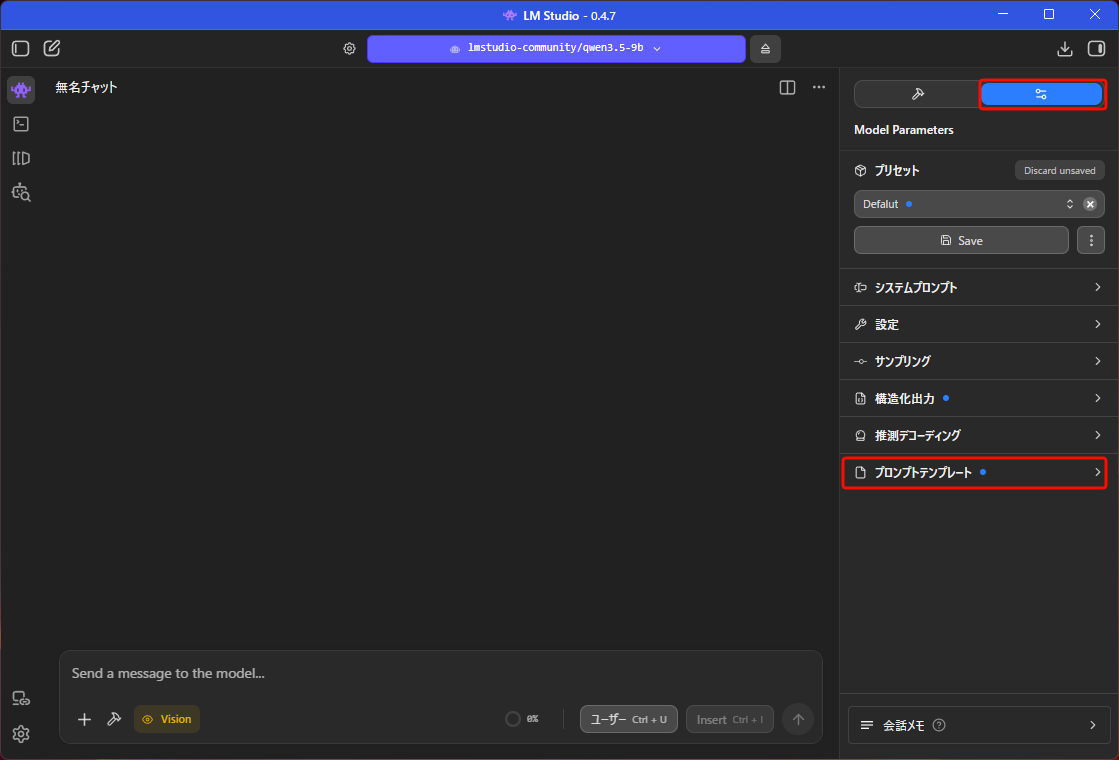Viewport: 1119px width, 760px height.
Task: Clear the Default preset with X icon
Action: pos(1090,204)
